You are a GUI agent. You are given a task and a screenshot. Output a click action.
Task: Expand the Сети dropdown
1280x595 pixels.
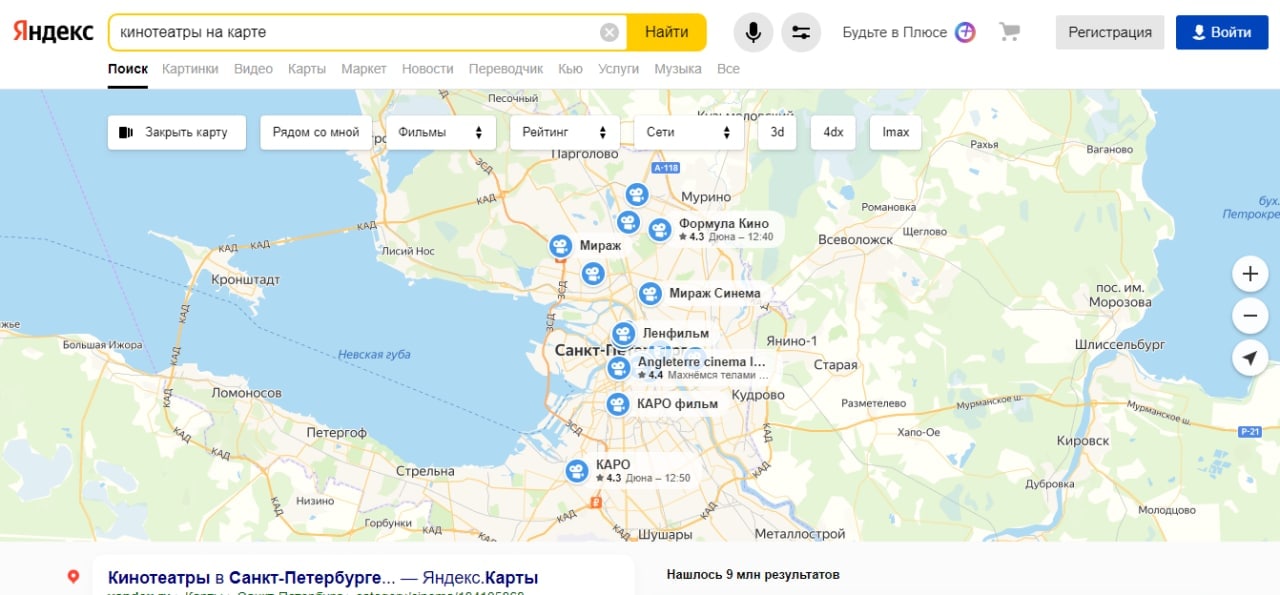coord(689,132)
